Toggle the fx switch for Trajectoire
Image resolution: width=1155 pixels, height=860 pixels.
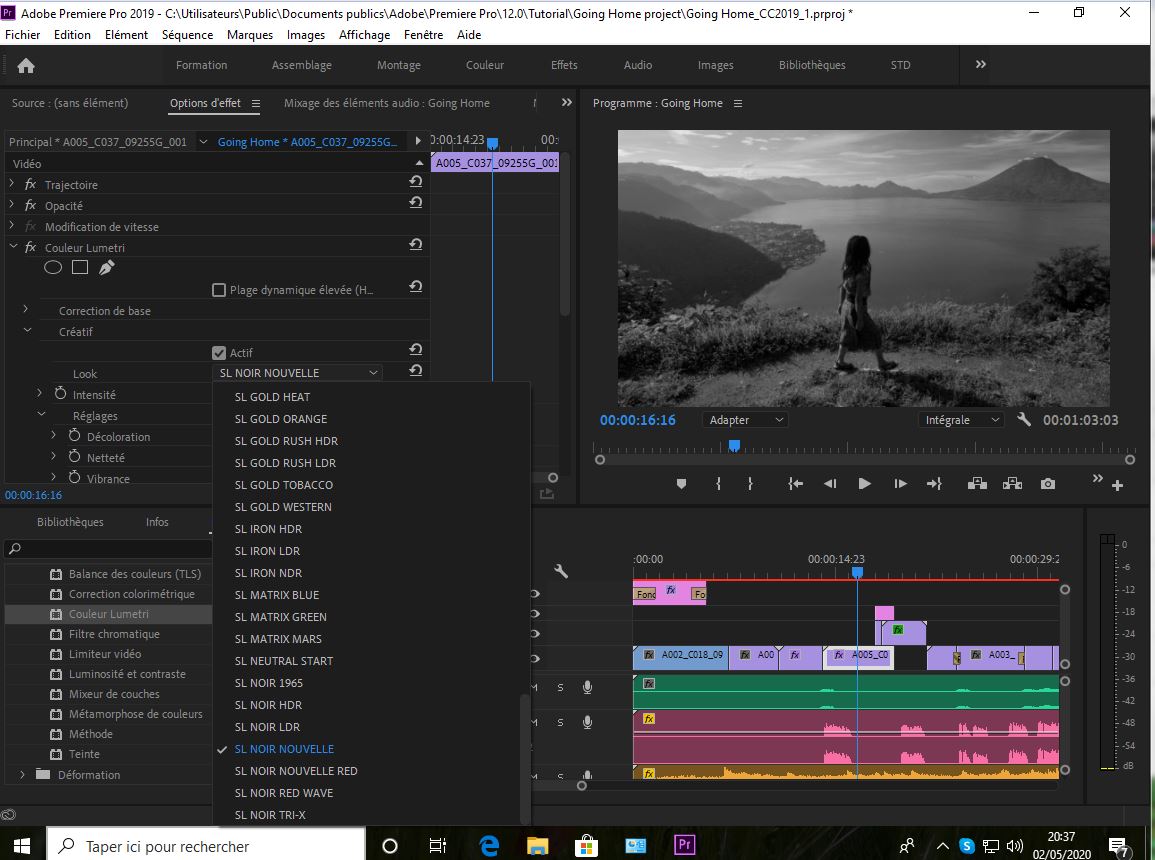pyautogui.click(x=30, y=184)
